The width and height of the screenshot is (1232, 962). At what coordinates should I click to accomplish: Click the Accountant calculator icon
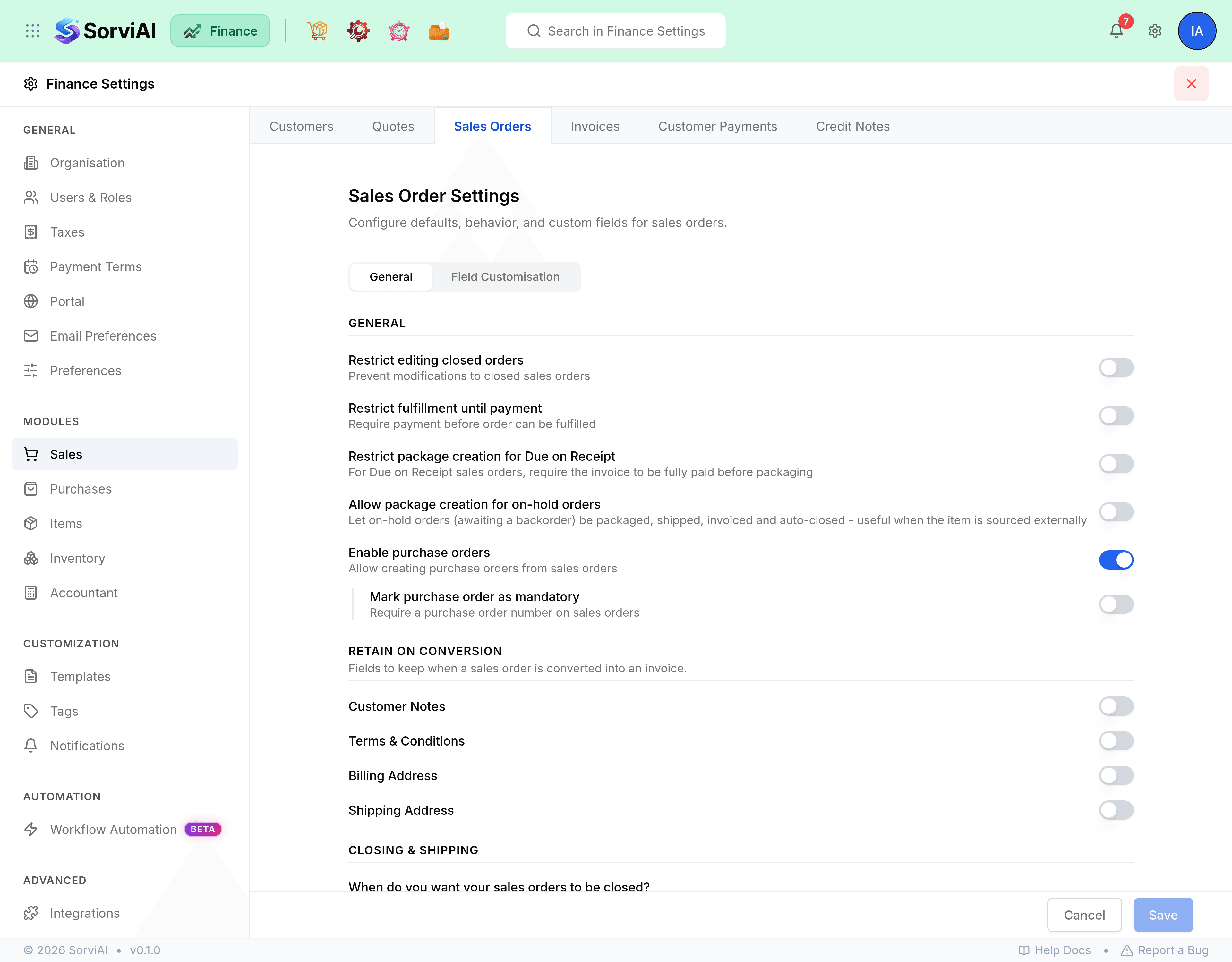click(x=31, y=593)
